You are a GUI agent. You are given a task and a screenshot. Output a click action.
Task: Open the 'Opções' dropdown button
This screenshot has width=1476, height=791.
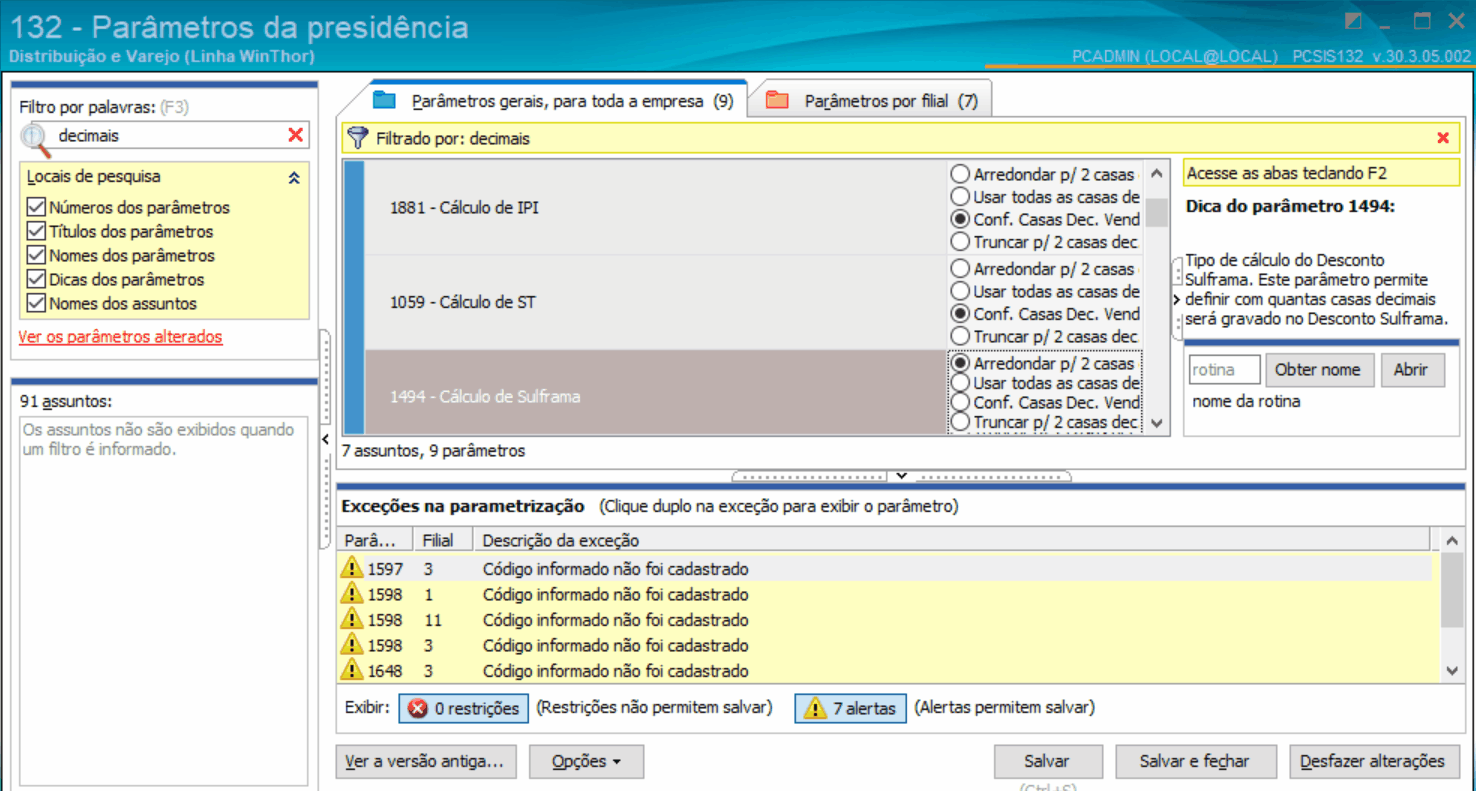[x=586, y=762]
